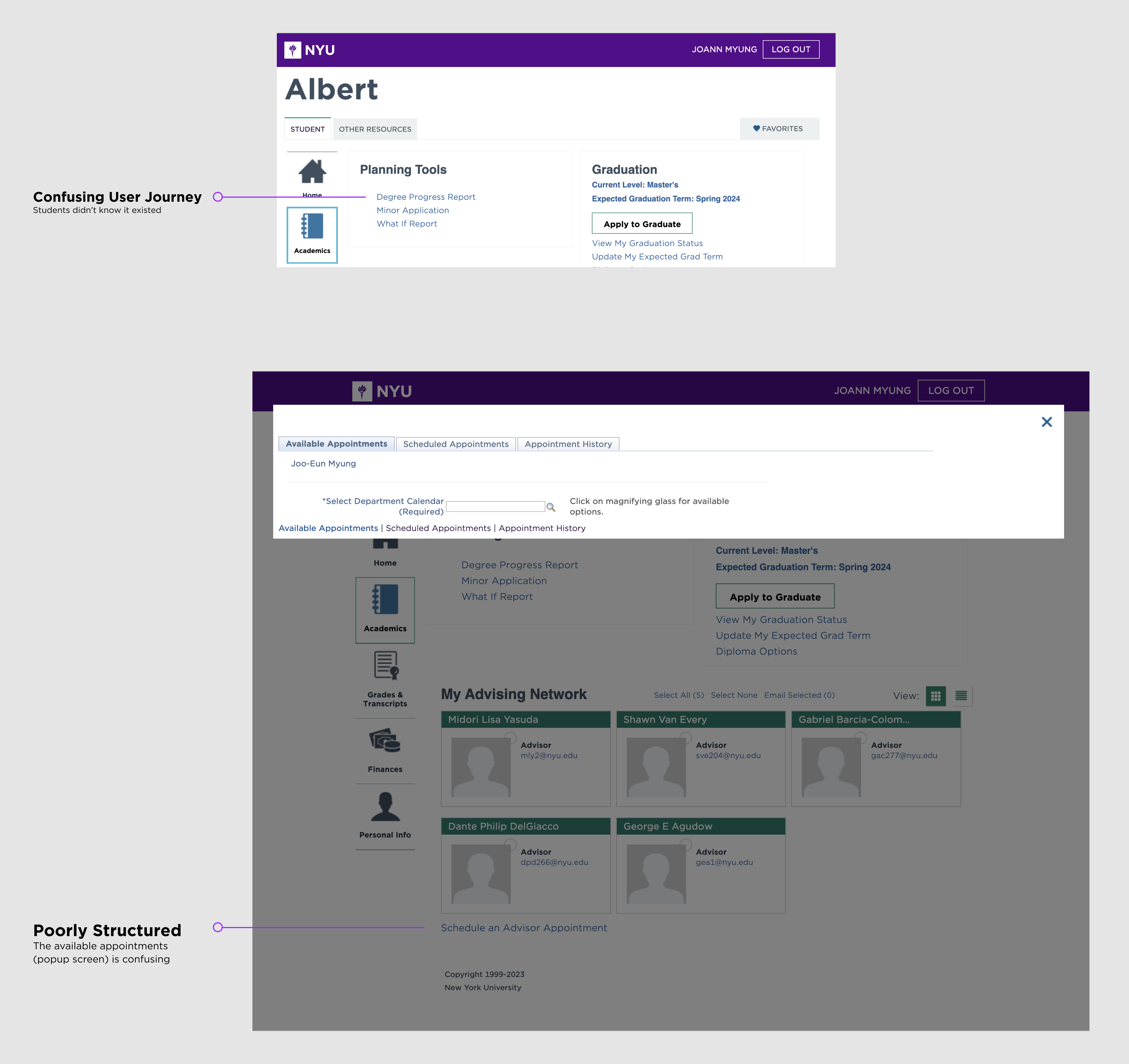Open What If Report link in top screenshot

point(407,224)
